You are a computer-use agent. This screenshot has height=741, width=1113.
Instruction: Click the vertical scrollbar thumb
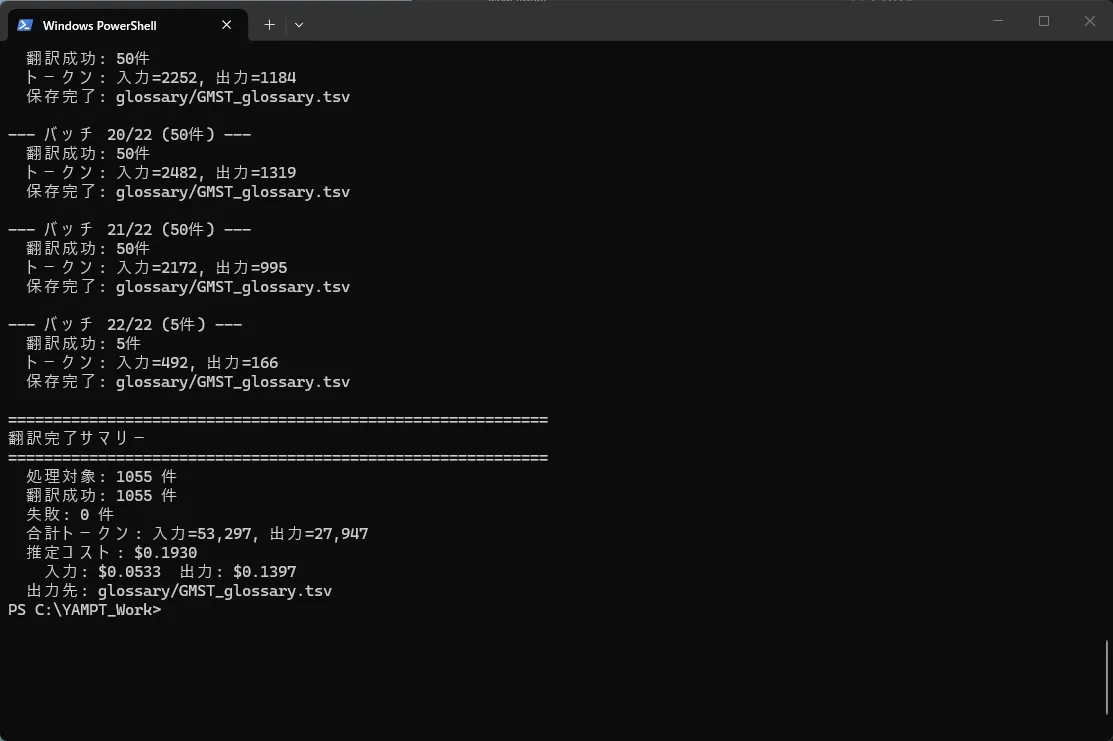click(1106, 677)
